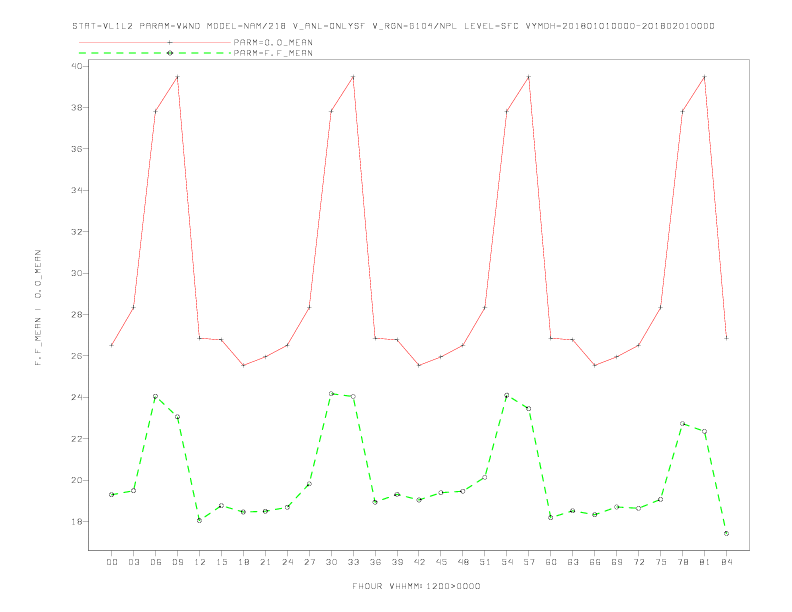
Task: Click the 15 forecast hour label on horizontal axis
Action: [221, 562]
